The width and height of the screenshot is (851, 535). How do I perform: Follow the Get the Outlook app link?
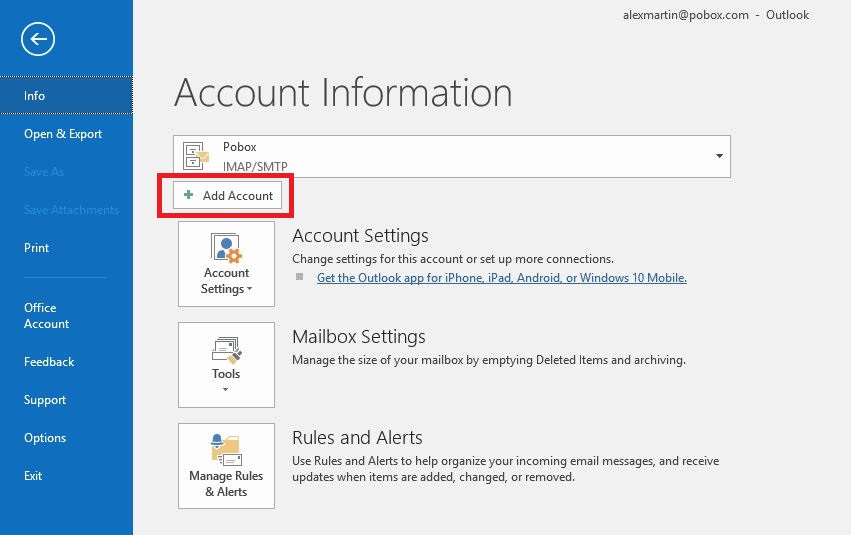(x=501, y=278)
